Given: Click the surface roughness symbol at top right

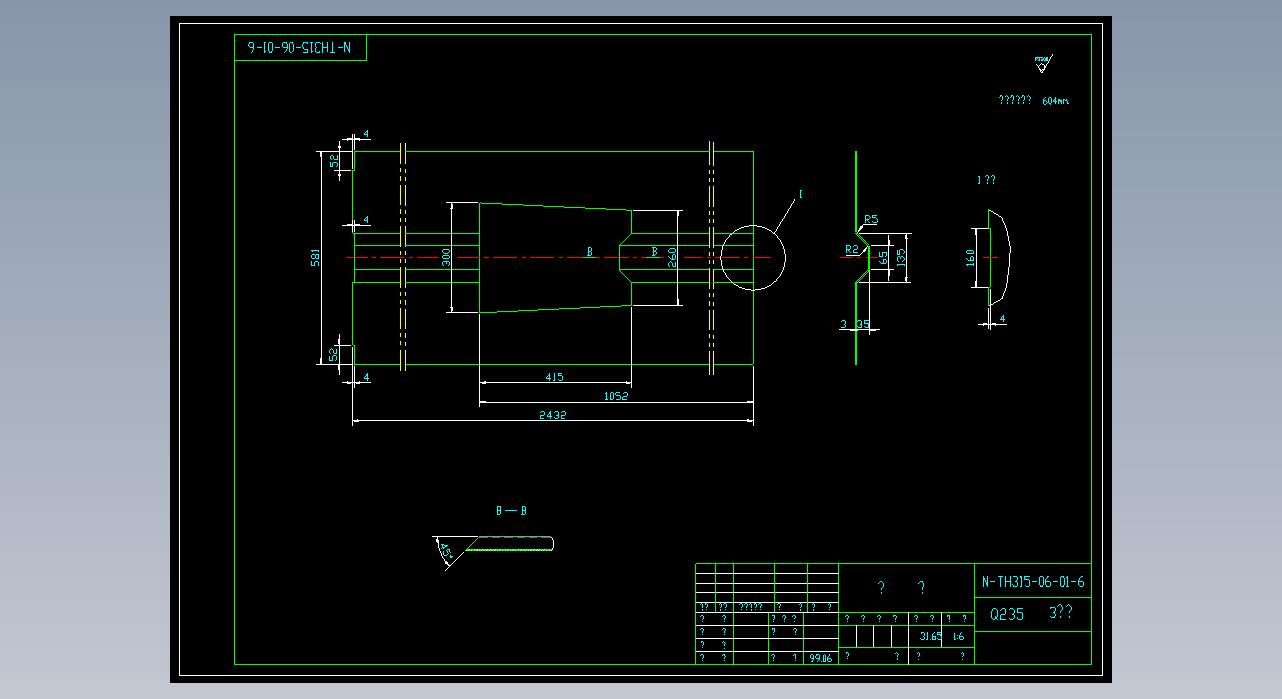Looking at the screenshot, I should pyautogui.click(x=1042, y=64).
